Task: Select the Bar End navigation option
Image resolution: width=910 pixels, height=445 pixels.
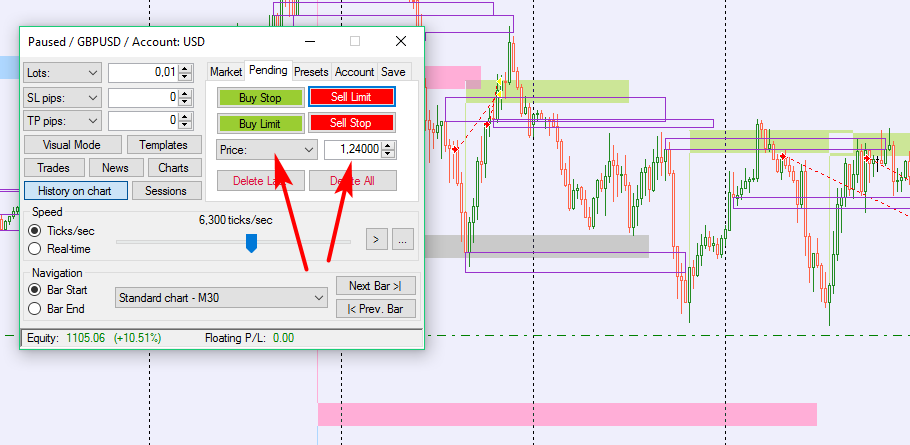Action: coord(56,309)
